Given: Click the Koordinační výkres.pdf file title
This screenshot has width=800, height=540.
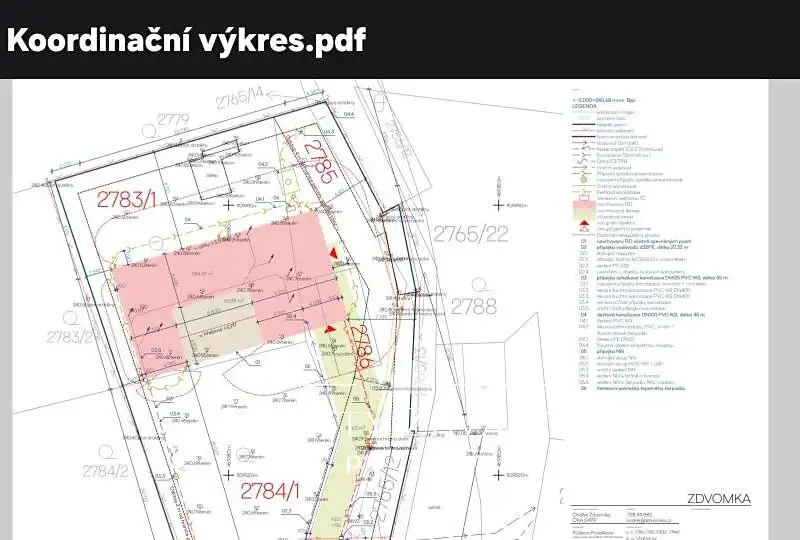Looking at the screenshot, I should [186, 39].
